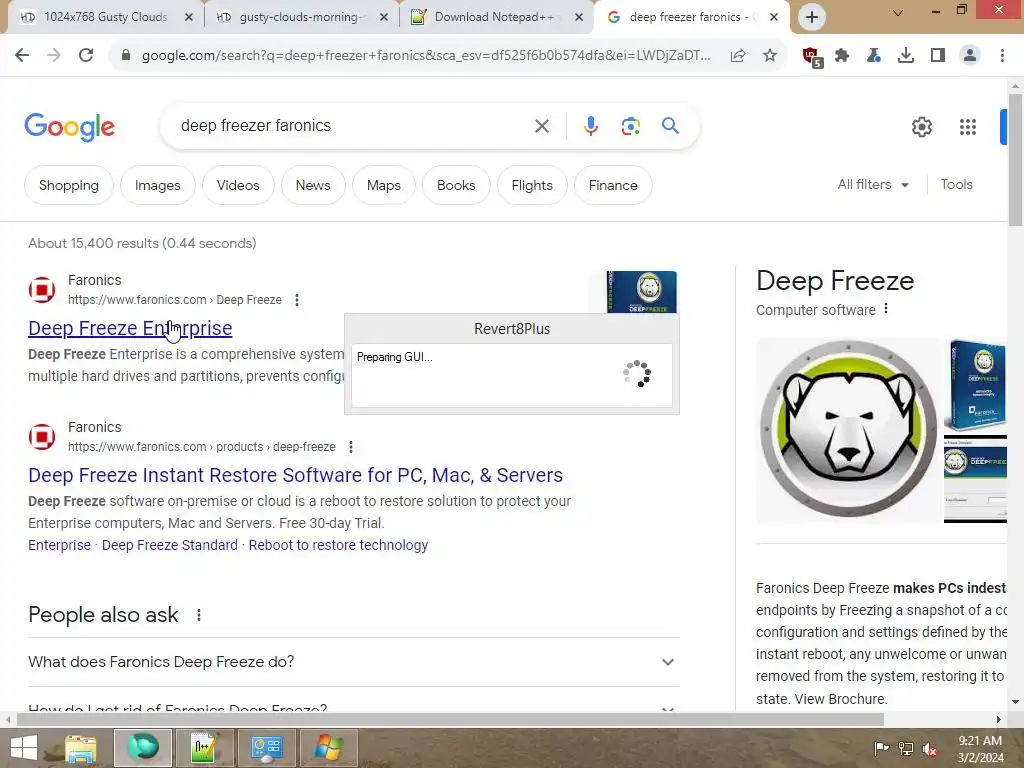1024x768 pixels.
Task: Open File Explorer from taskbar
Action: (x=80, y=748)
